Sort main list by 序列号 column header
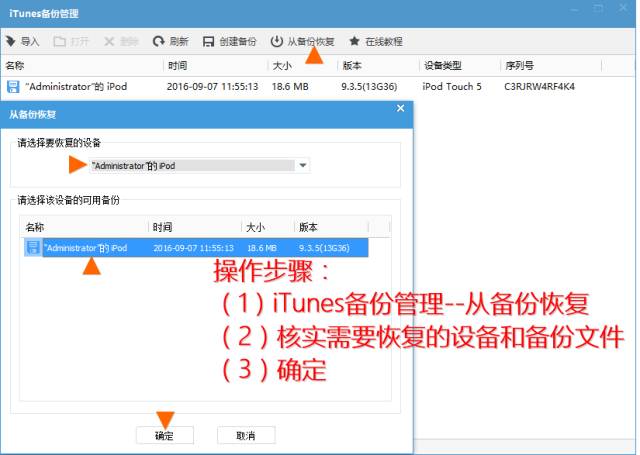 [551, 65]
